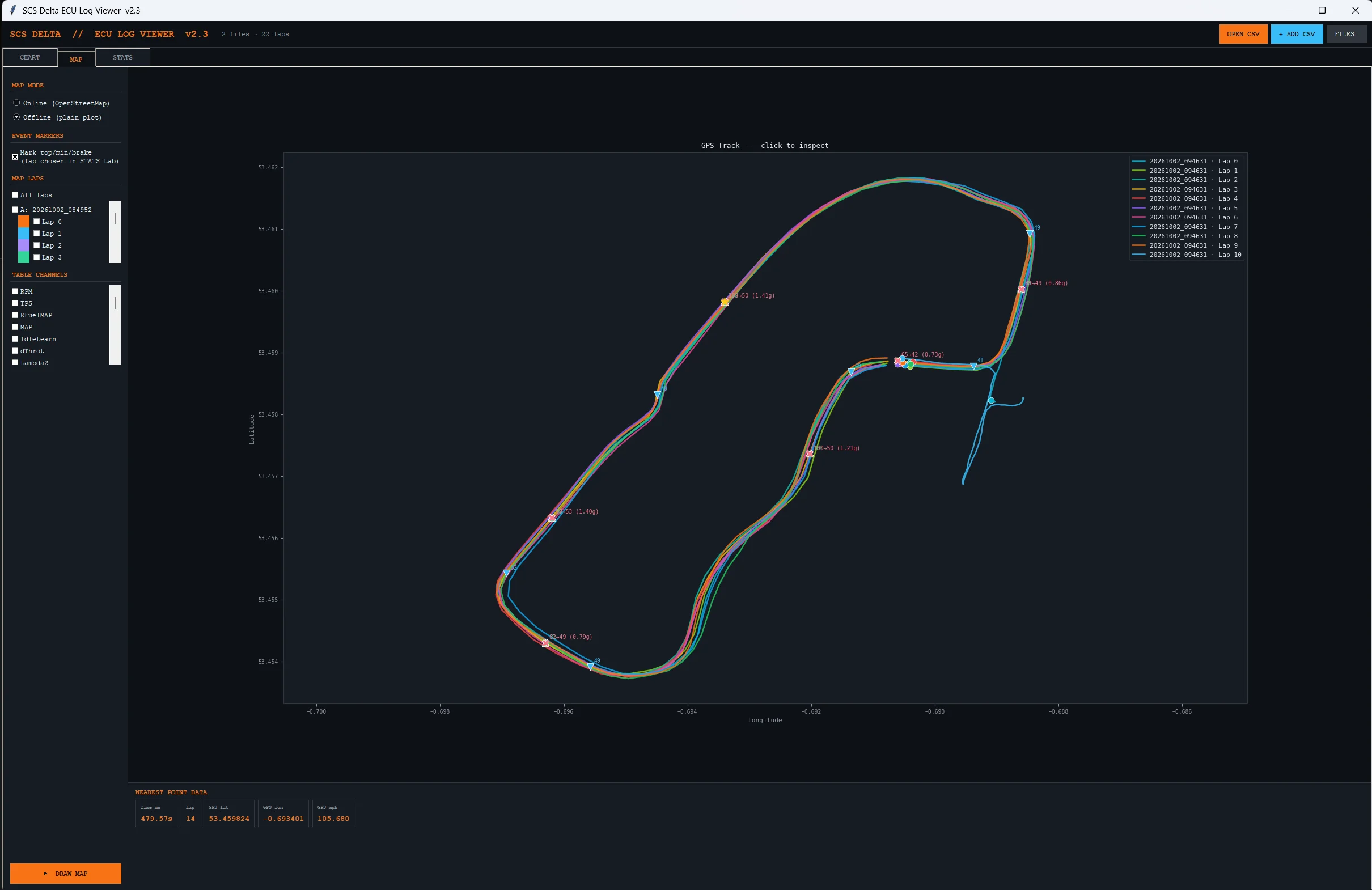Image resolution: width=1372 pixels, height=890 pixels.
Task: Click the 1.40g brake marker on track
Action: (552, 518)
